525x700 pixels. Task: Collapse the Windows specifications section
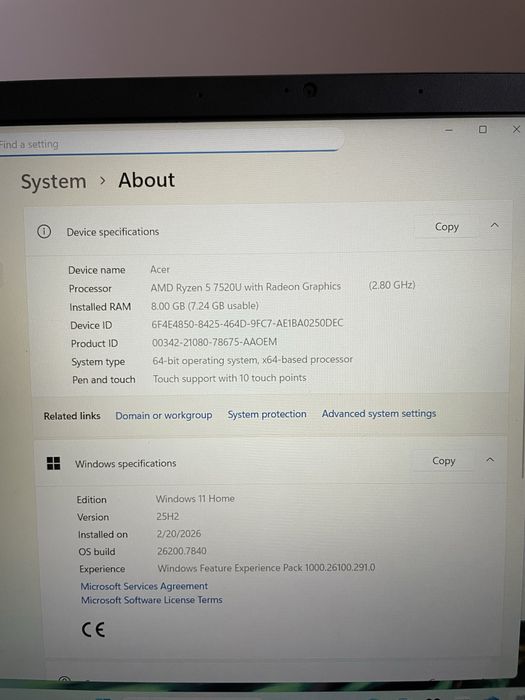point(490,460)
